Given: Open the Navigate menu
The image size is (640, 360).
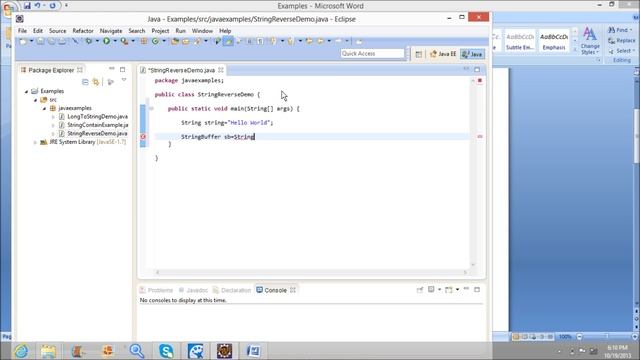Looking at the screenshot, I should pyautogui.click(x=111, y=31).
